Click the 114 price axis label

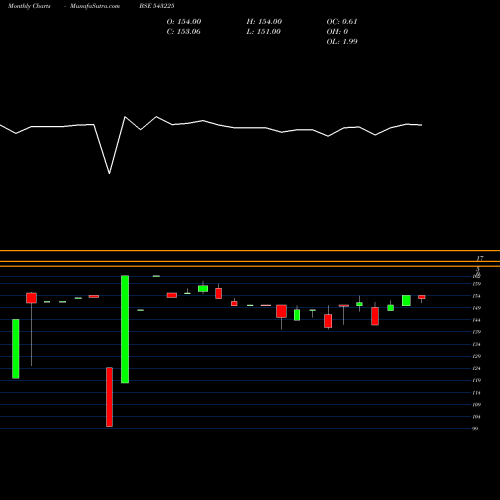(477, 393)
